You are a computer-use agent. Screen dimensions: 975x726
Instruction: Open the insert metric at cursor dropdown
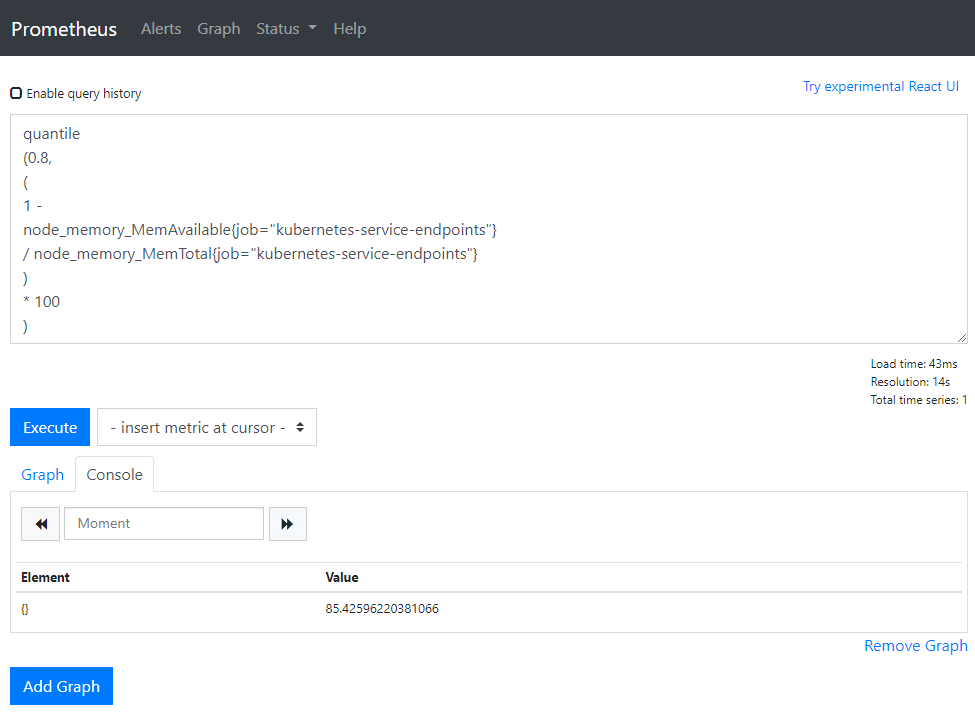tap(207, 427)
